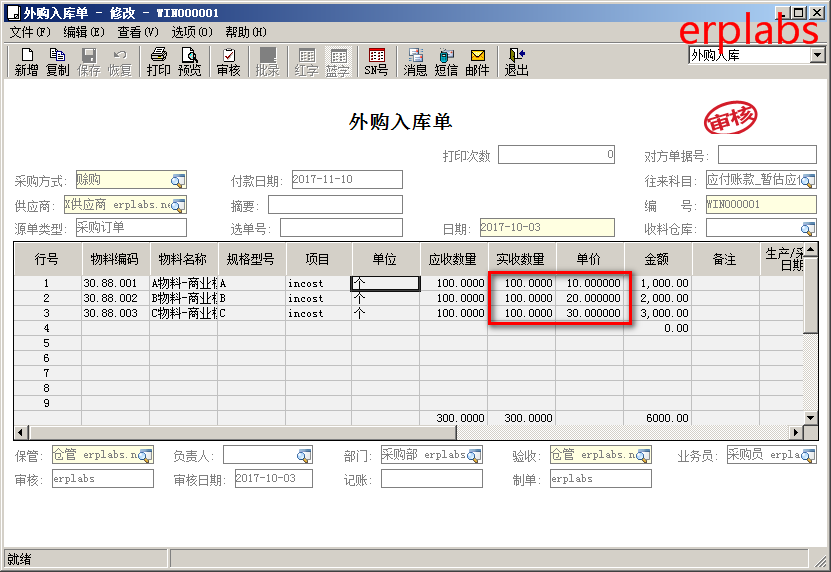Click the 付款日期 date field
Image resolution: width=831 pixels, height=572 pixels.
[347, 180]
